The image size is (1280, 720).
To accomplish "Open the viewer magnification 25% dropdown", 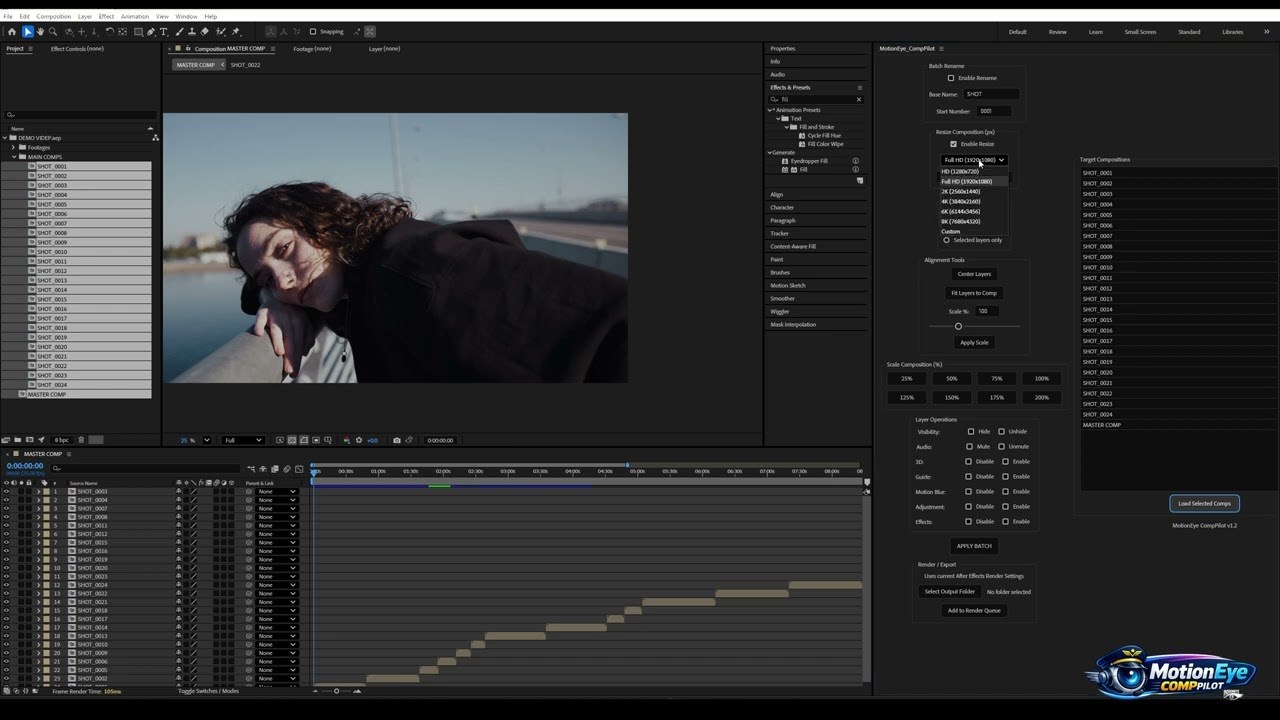I will coord(207,440).
